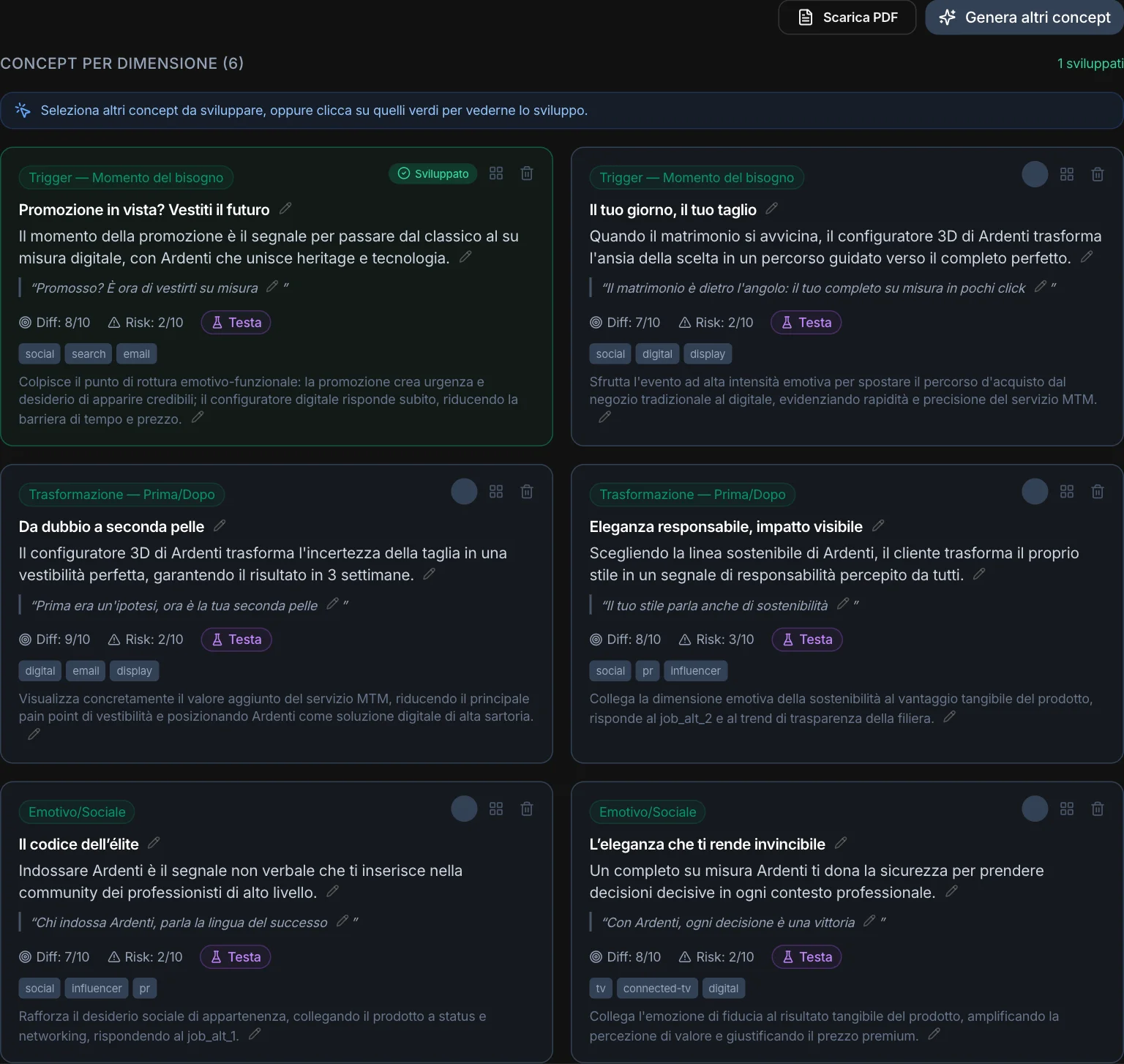Edit title 'Il codice dell'élite'
The width and height of the screenshot is (1124, 1064).
click(154, 843)
